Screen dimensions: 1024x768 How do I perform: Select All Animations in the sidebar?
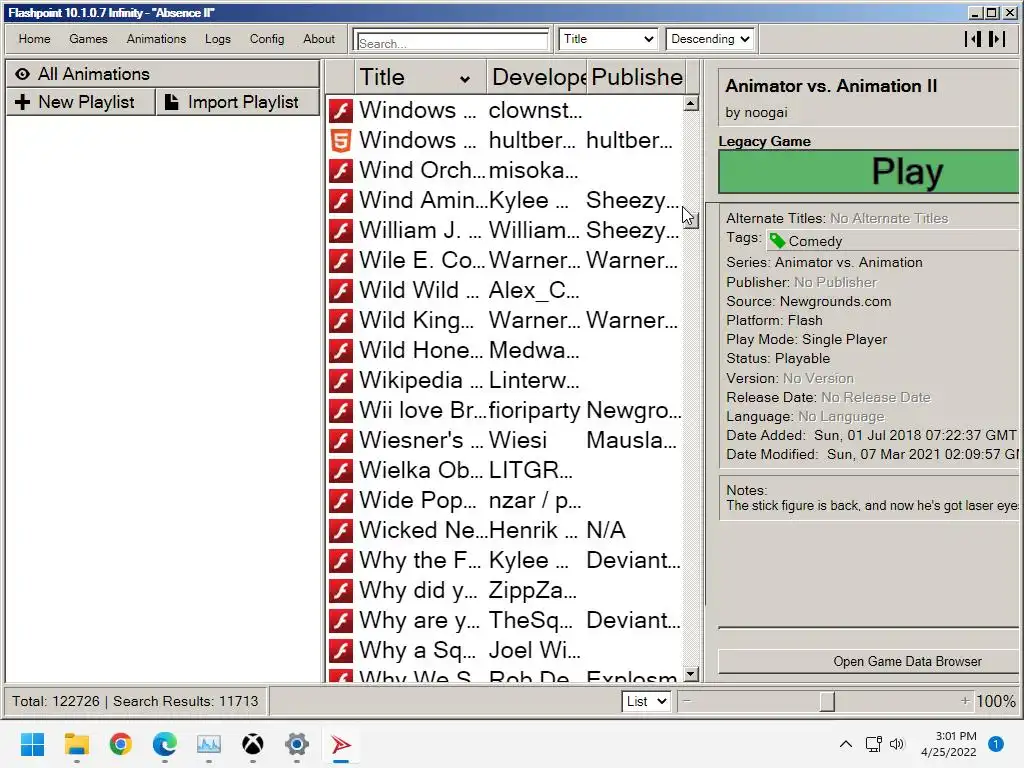point(163,74)
